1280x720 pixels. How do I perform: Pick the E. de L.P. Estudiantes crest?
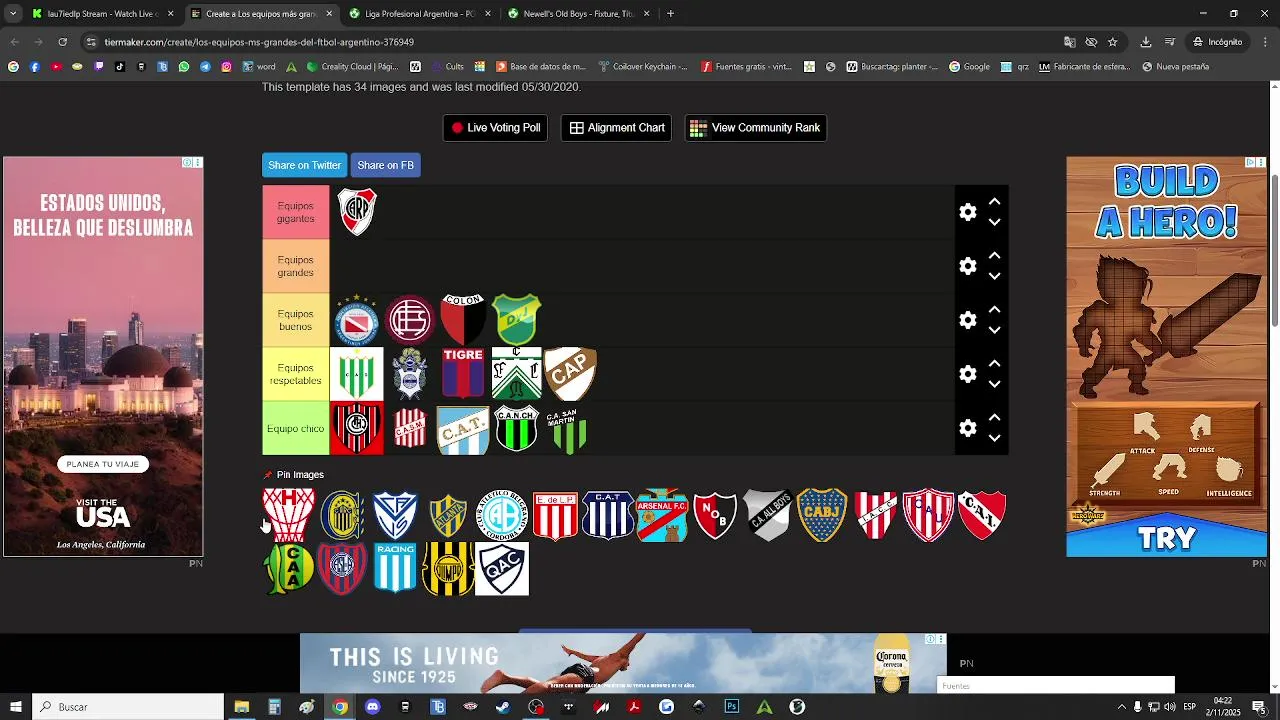coord(555,515)
